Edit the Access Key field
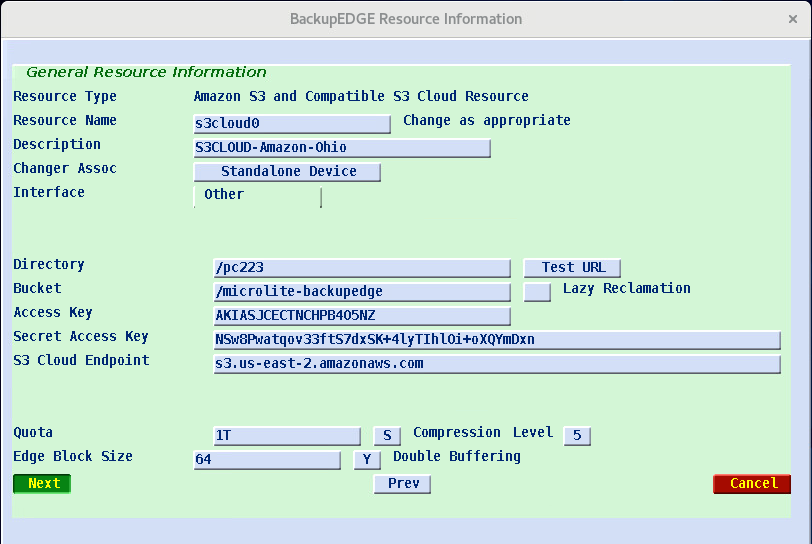Image resolution: width=812 pixels, height=544 pixels. (x=362, y=316)
